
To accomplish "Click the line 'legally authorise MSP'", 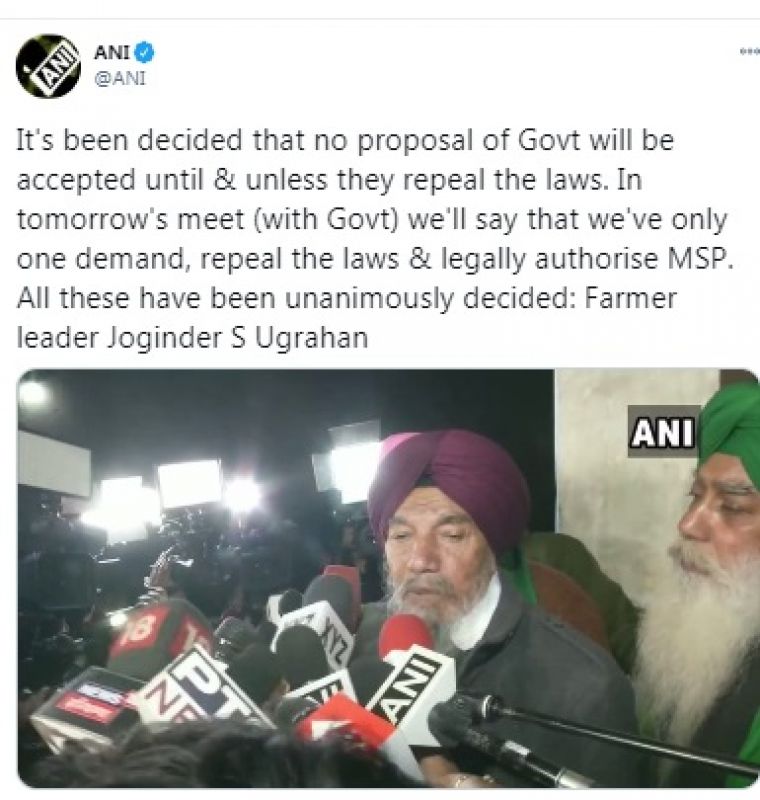I will pos(587,259).
